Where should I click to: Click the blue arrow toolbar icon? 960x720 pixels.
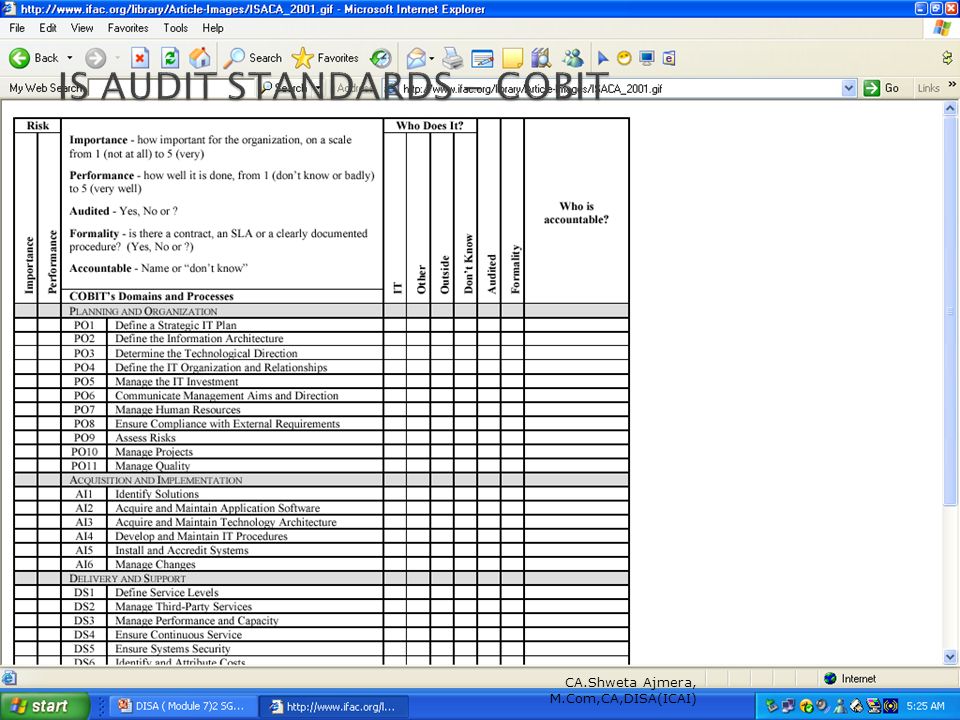tap(603, 58)
